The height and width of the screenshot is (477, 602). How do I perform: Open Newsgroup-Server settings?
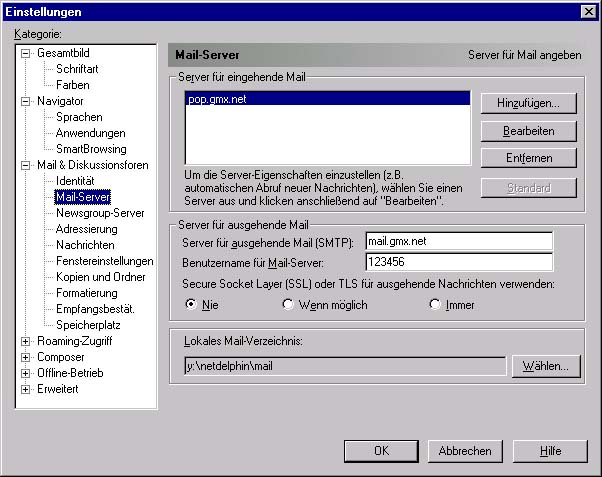click(x=100, y=213)
